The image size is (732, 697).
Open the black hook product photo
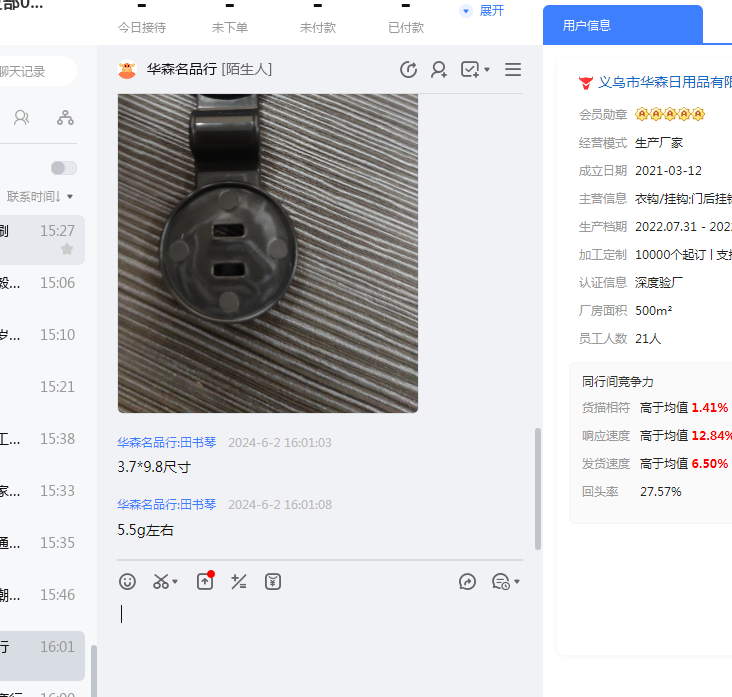click(x=267, y=253)
